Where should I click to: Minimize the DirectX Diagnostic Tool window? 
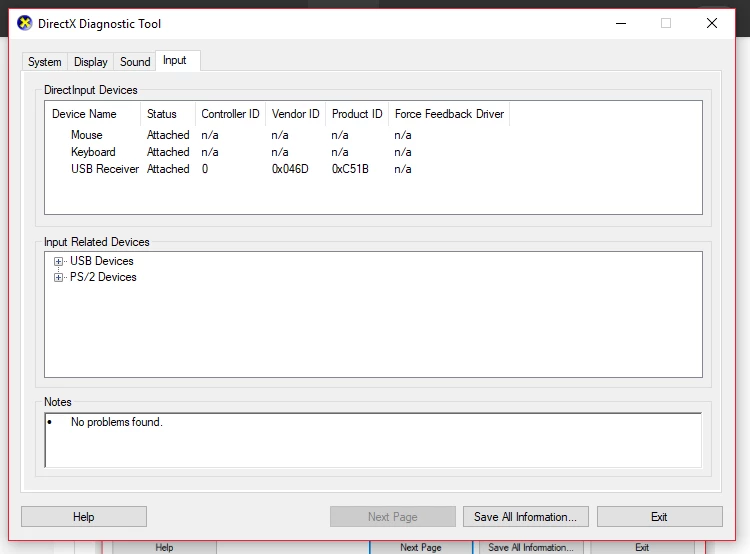coord(621,23)
